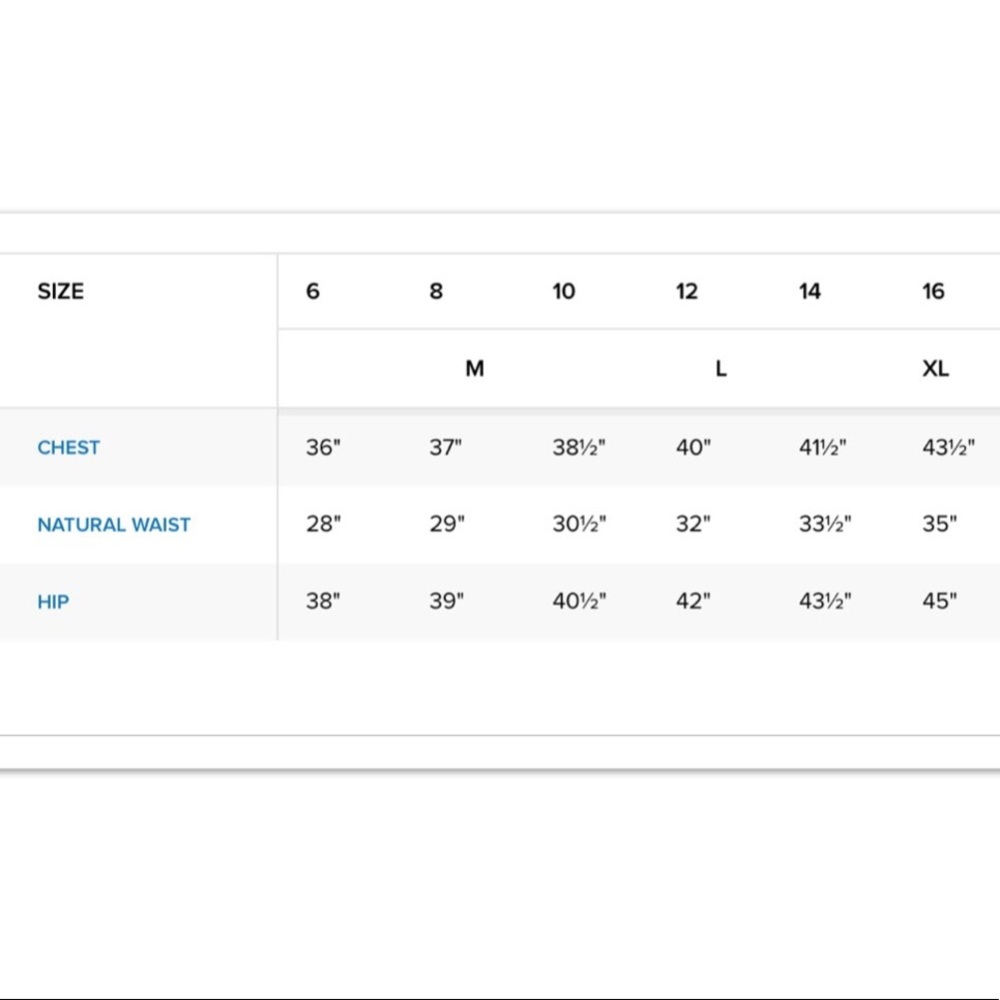Screen dimensions: 1000x1000
Task: Click the M size label
Action: pyautogui.click(x=474, y=369)
